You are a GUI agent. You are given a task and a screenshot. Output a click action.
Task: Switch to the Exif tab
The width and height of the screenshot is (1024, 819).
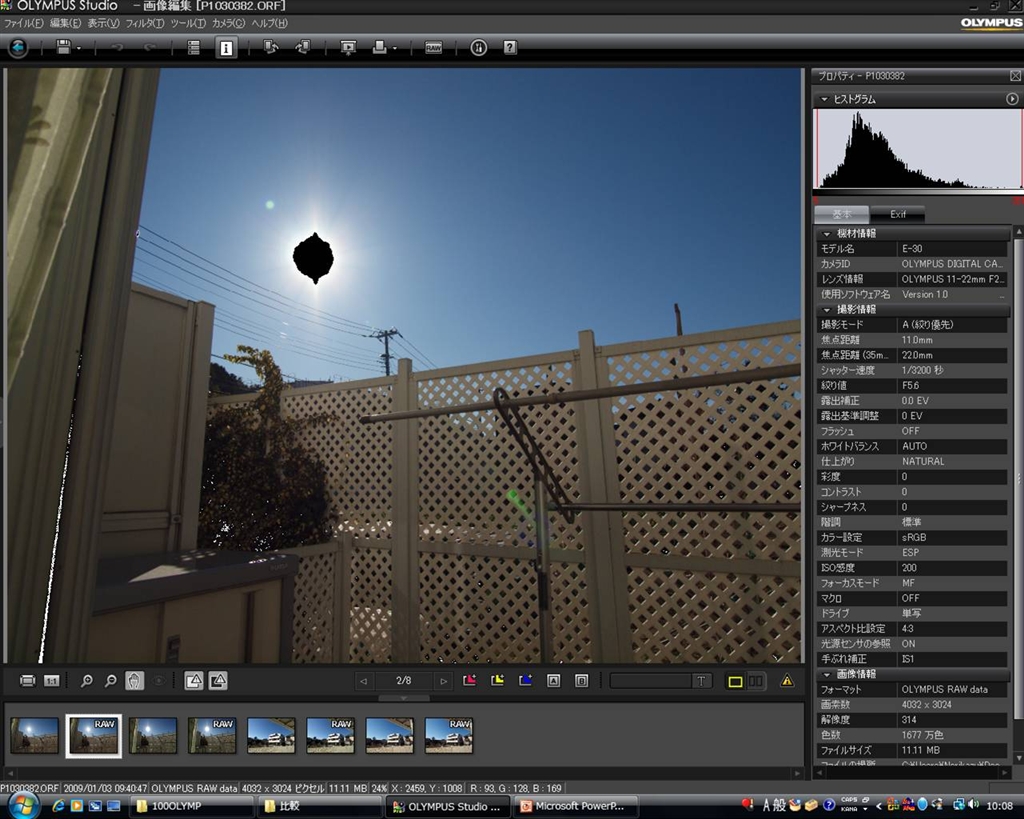coord(897,214)
